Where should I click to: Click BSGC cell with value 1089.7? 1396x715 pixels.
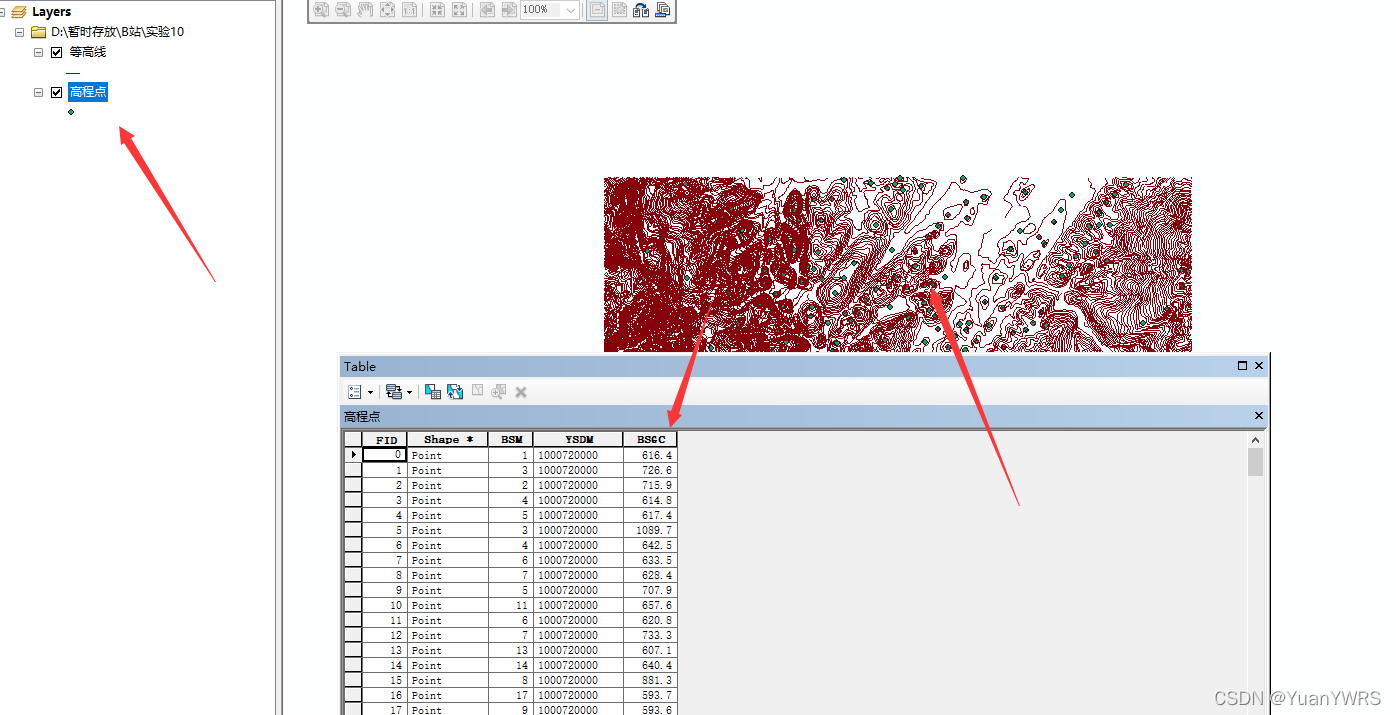coord(650,530)
